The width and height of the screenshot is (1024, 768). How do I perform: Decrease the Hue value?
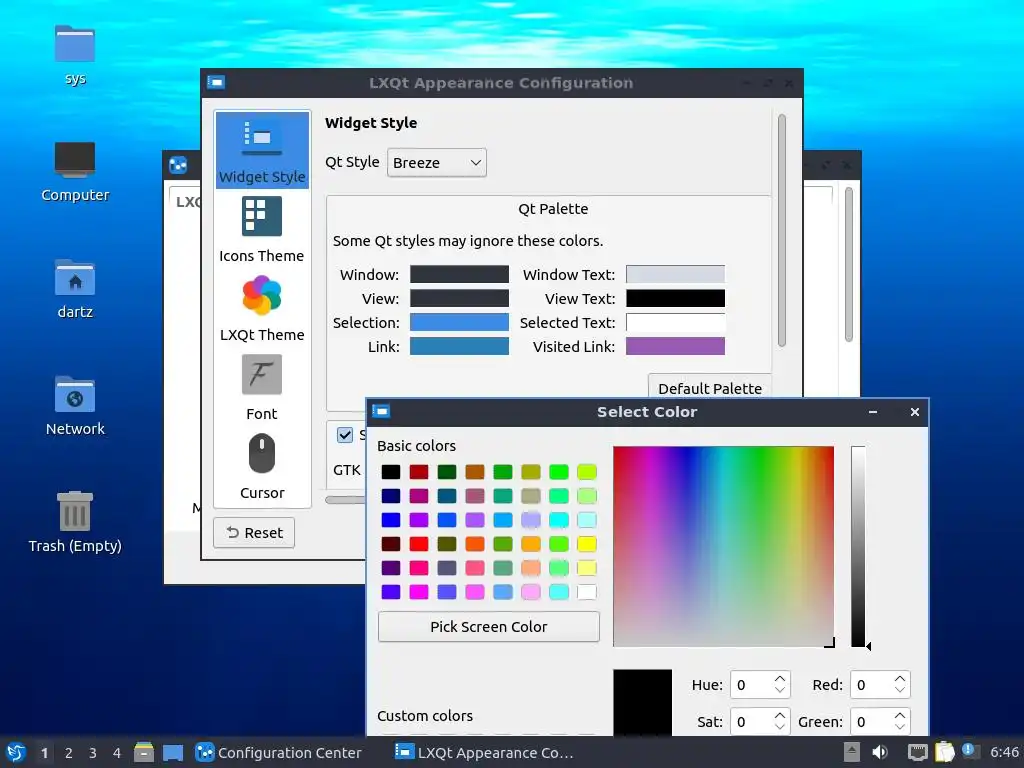[x=780, y=690]
